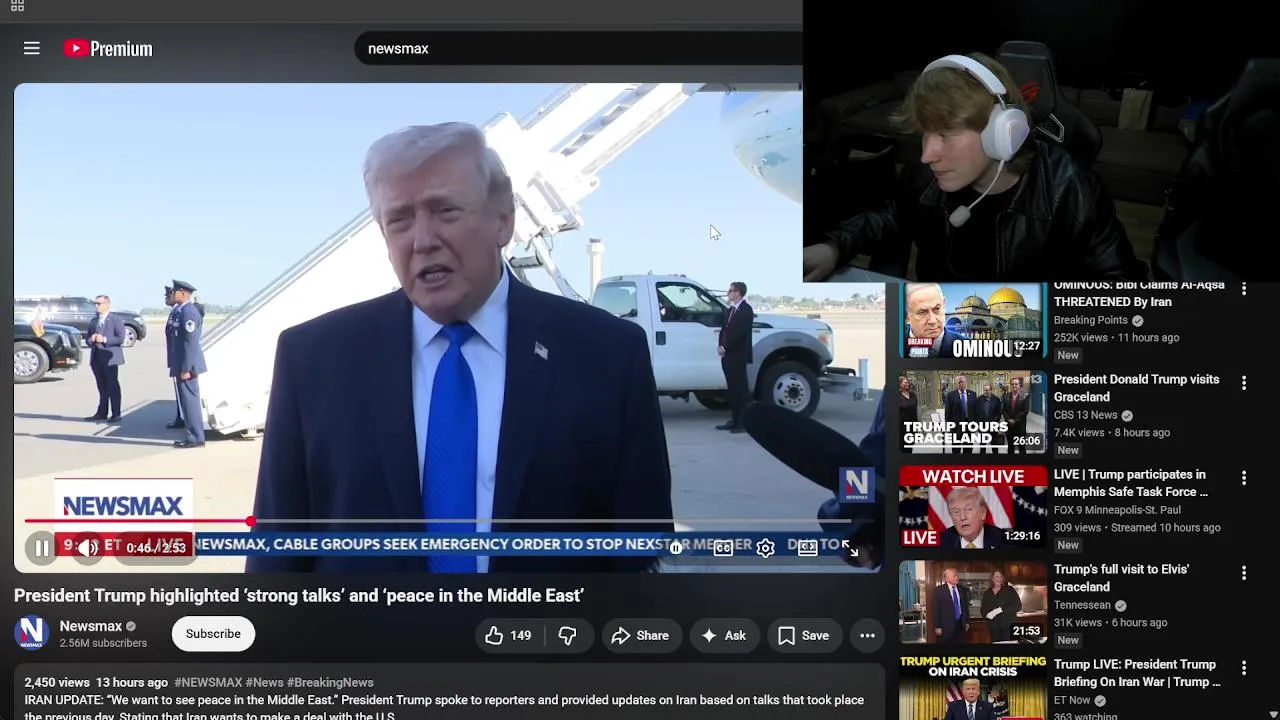
Task: Like the video with 149 likes
Action: [508, 635]
